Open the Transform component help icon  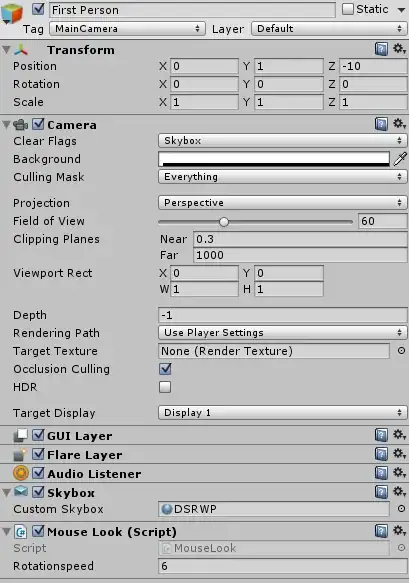click(381, 49)
